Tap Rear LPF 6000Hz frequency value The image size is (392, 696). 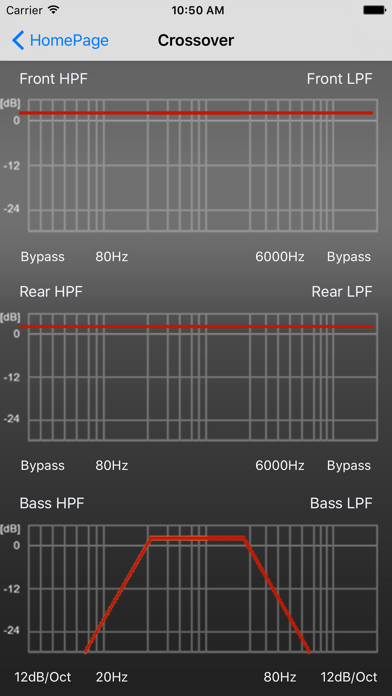pos(280,466)
